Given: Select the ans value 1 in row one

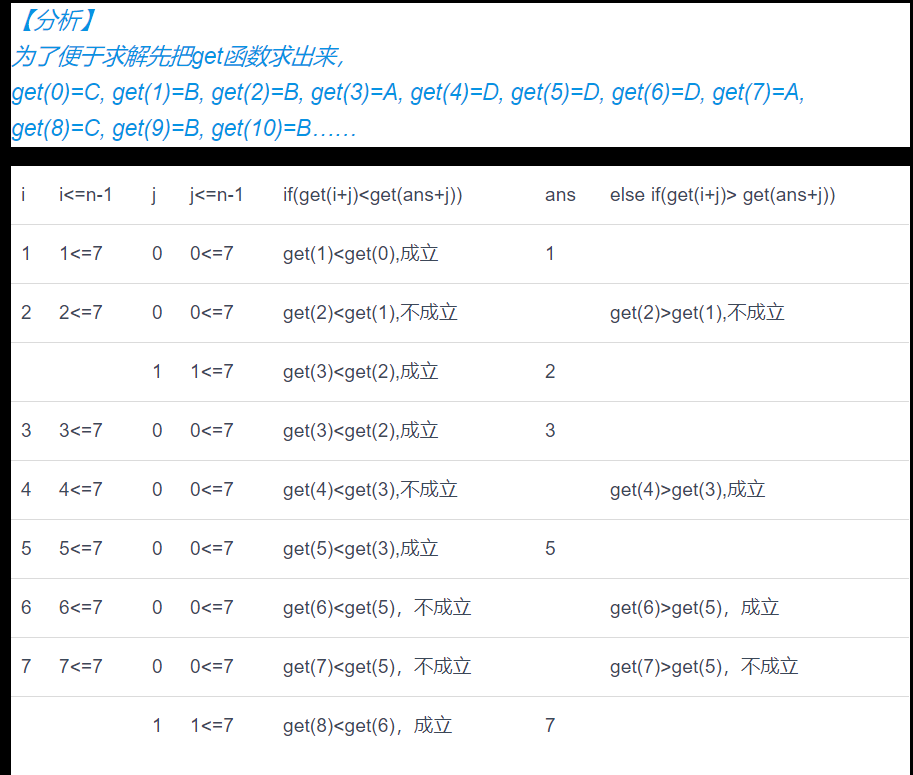Looking at the screenshot, I should click(549, 254).
